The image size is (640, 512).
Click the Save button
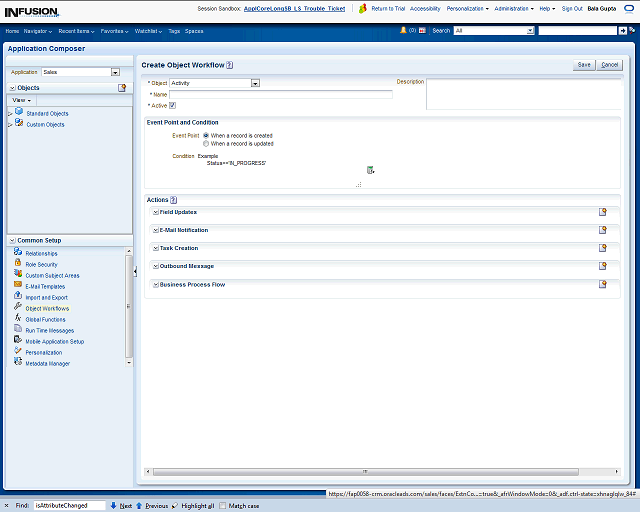(x=584, y=64)
